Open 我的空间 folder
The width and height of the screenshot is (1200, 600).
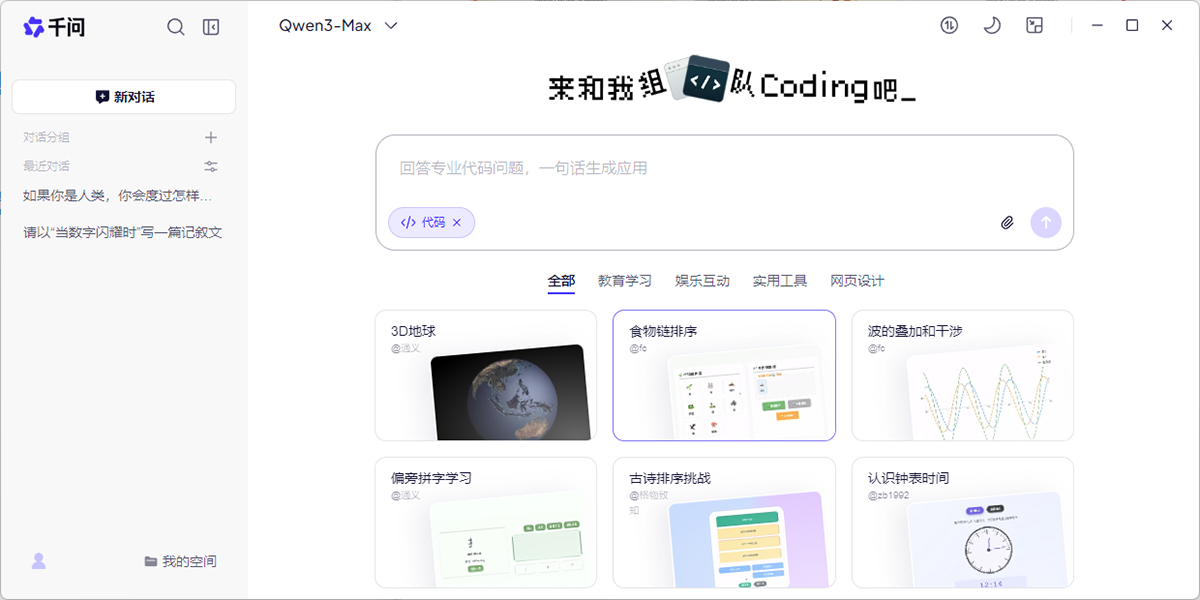click(180, 561)
